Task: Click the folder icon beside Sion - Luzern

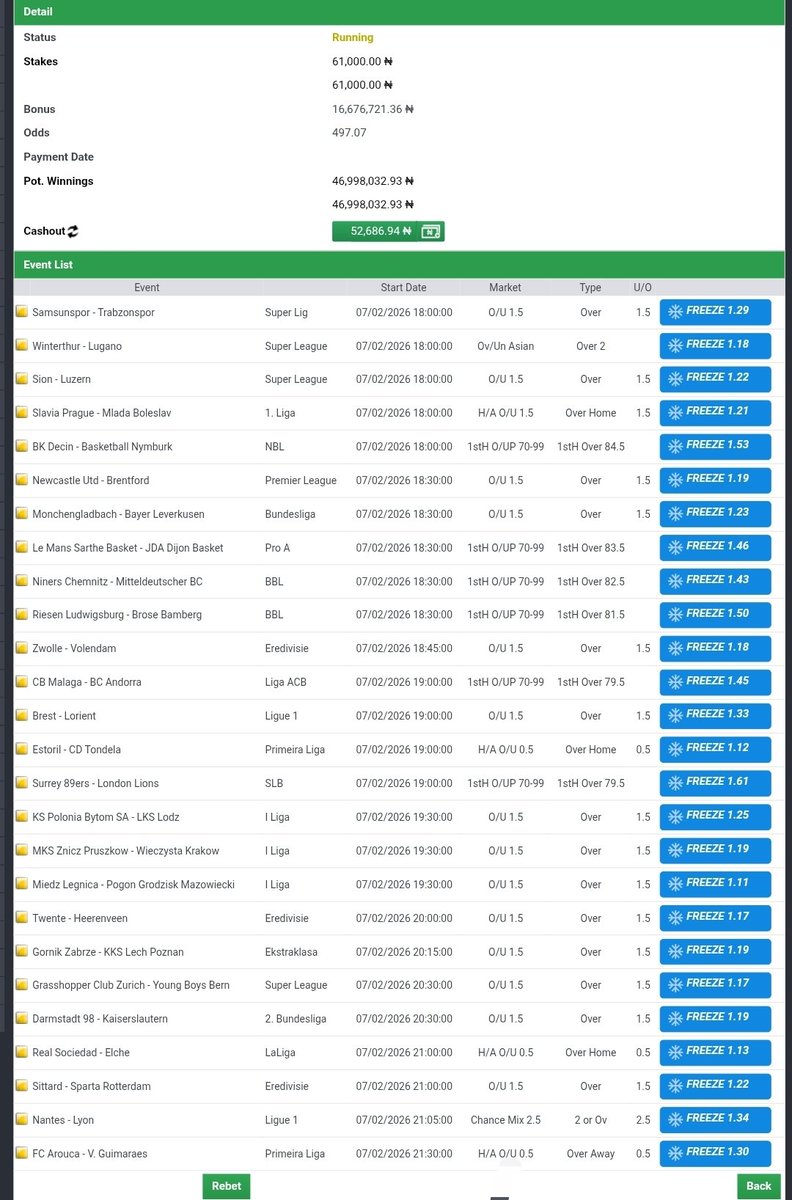Action: (22, 379)
